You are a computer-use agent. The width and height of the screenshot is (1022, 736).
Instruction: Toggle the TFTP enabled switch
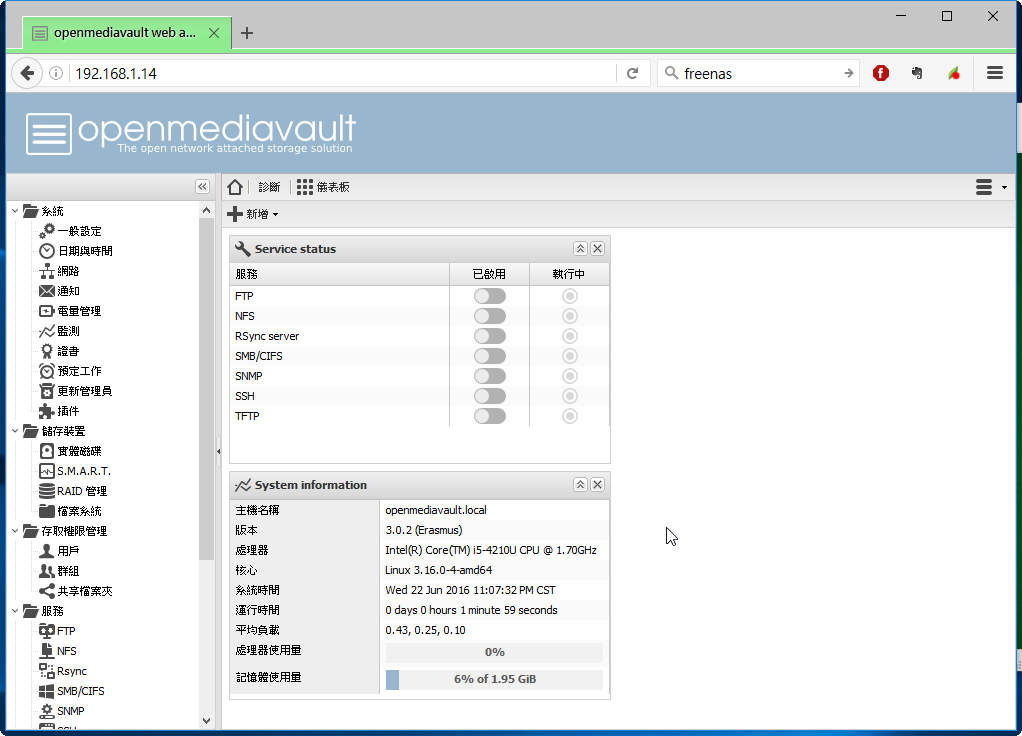[x=489, y=416]
